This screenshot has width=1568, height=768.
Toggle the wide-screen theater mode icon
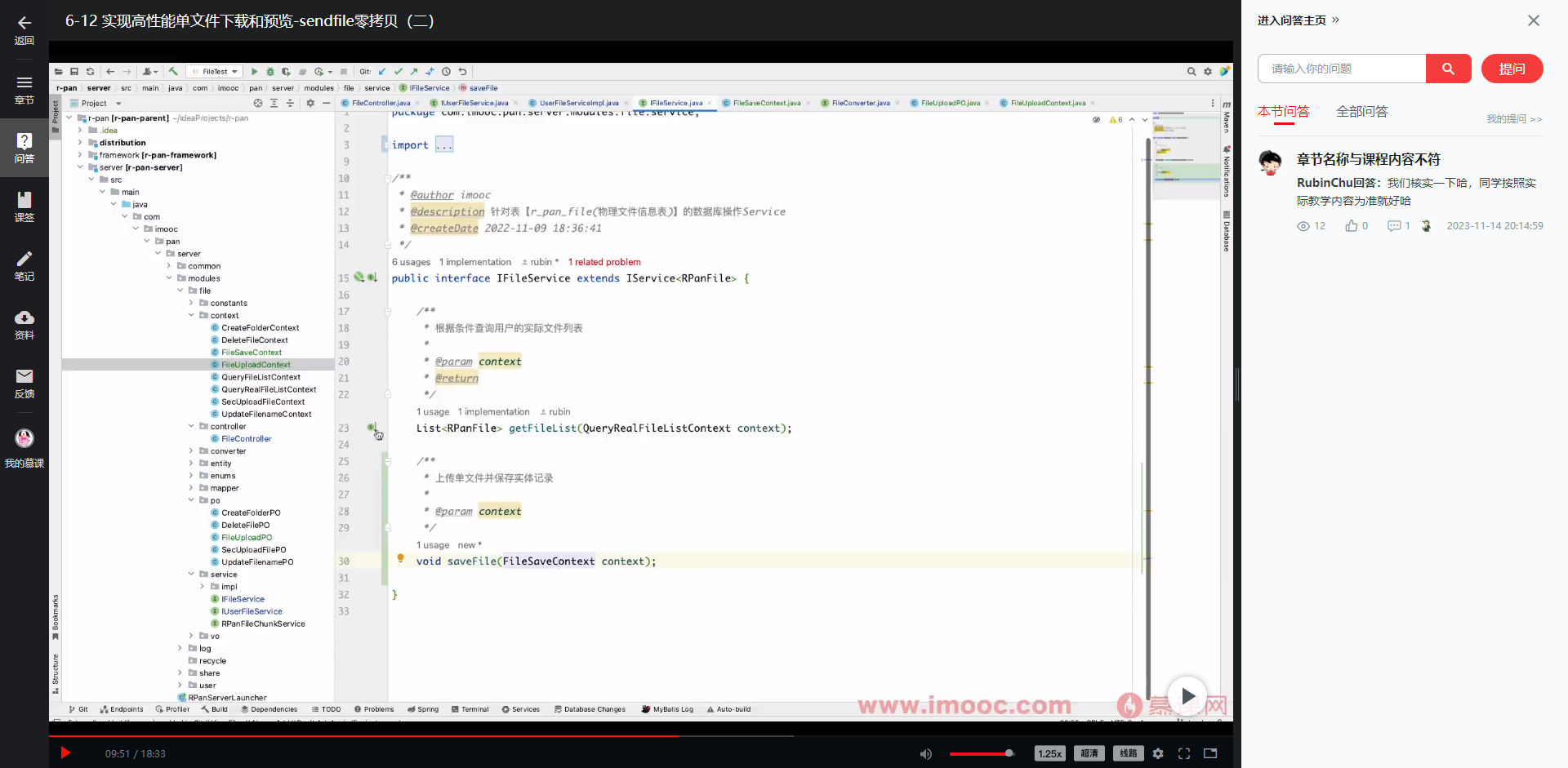[1210, 753]
